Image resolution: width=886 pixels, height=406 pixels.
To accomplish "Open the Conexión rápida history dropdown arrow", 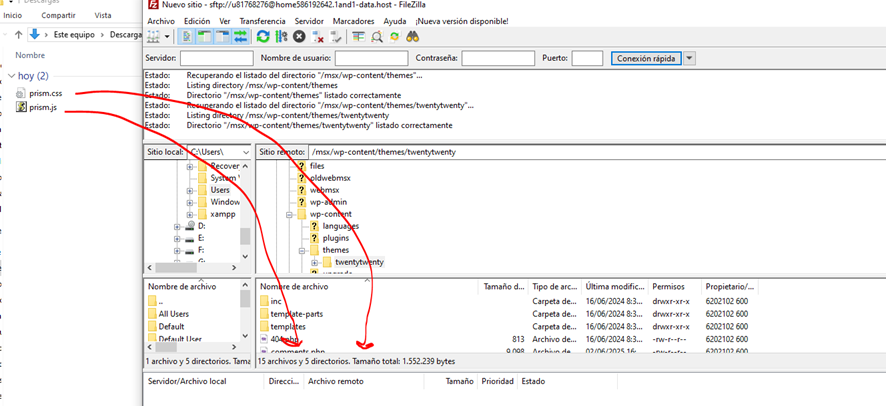I will click(690, 59).
